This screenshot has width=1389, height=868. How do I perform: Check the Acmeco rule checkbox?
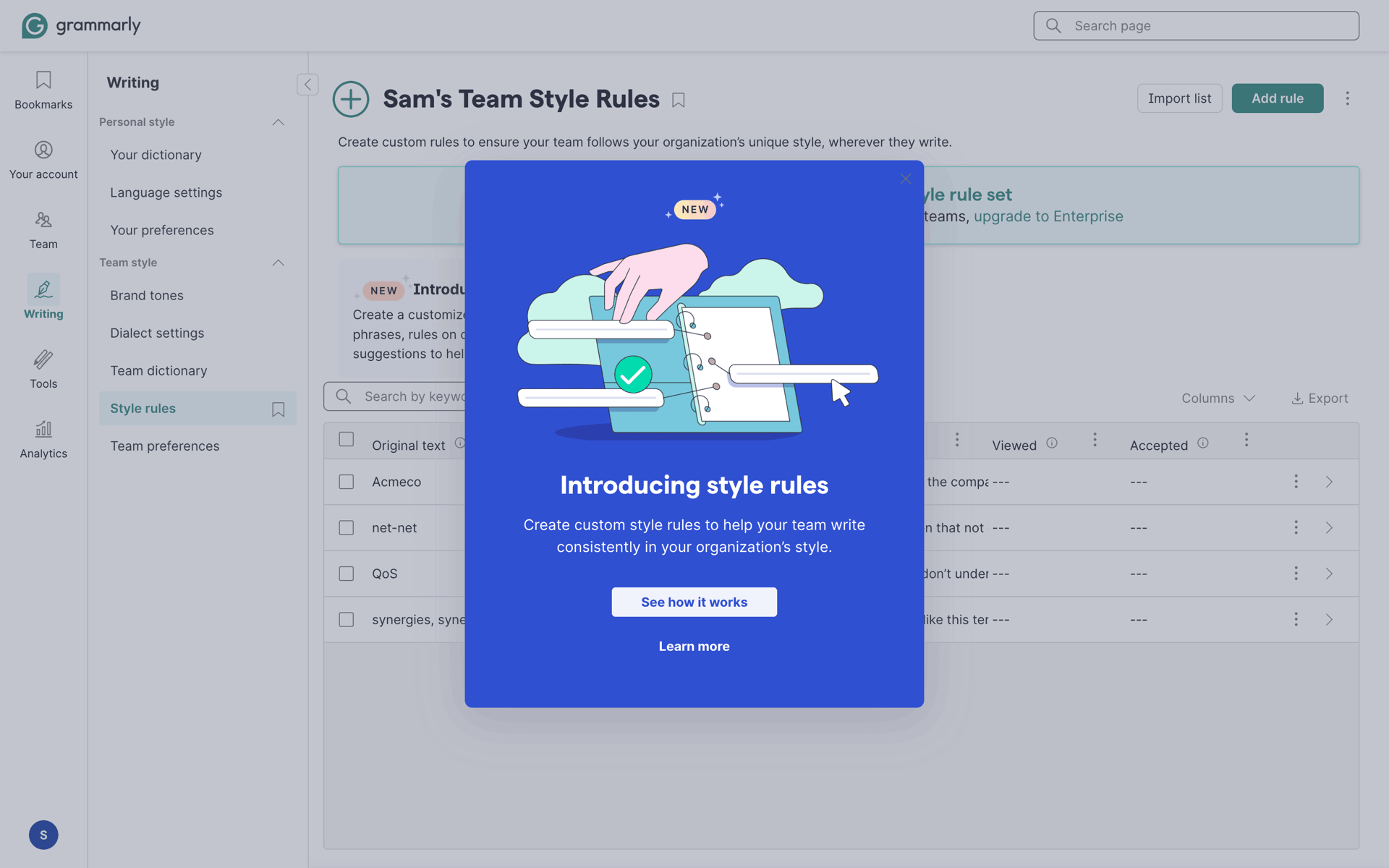[347, 482]
